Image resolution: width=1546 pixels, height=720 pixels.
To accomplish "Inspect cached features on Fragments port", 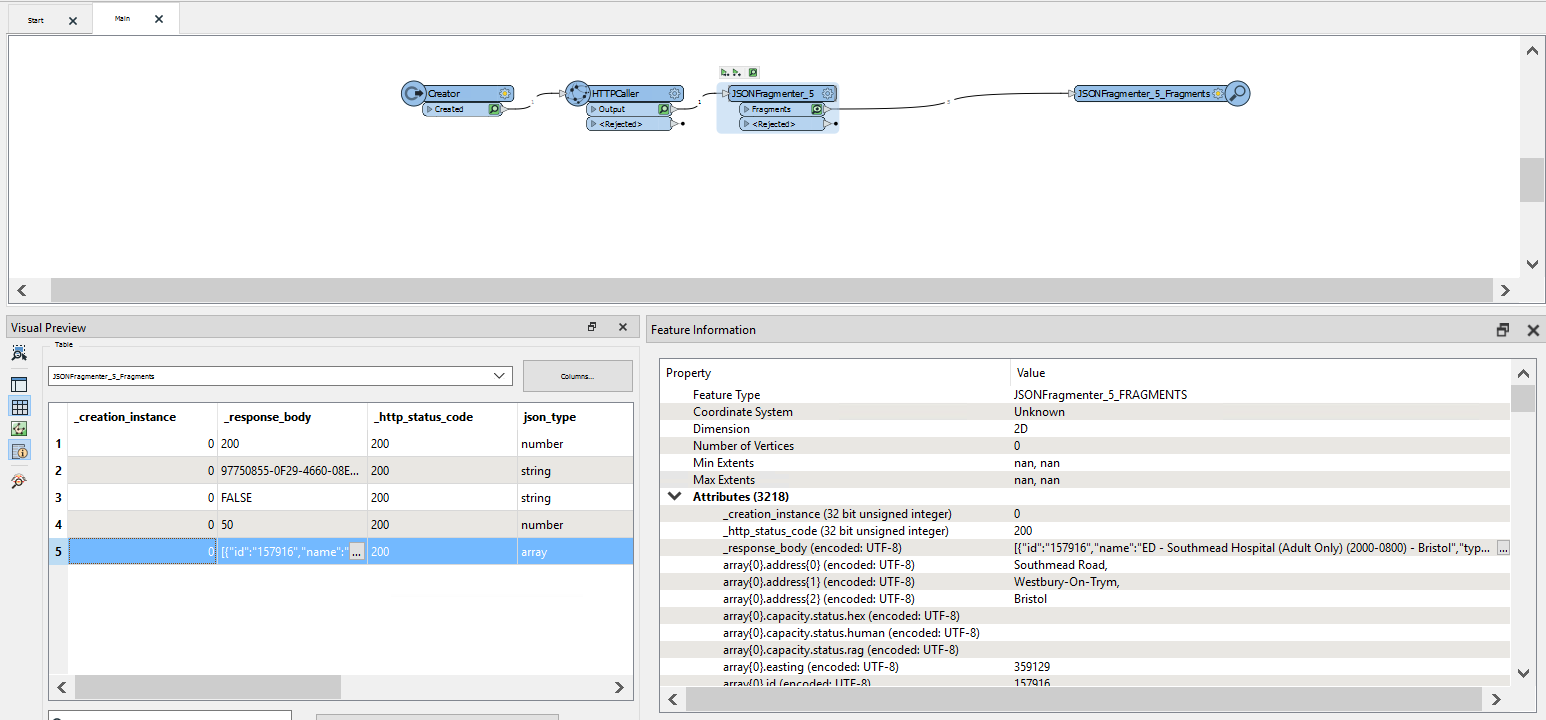I will coord(817,109).
